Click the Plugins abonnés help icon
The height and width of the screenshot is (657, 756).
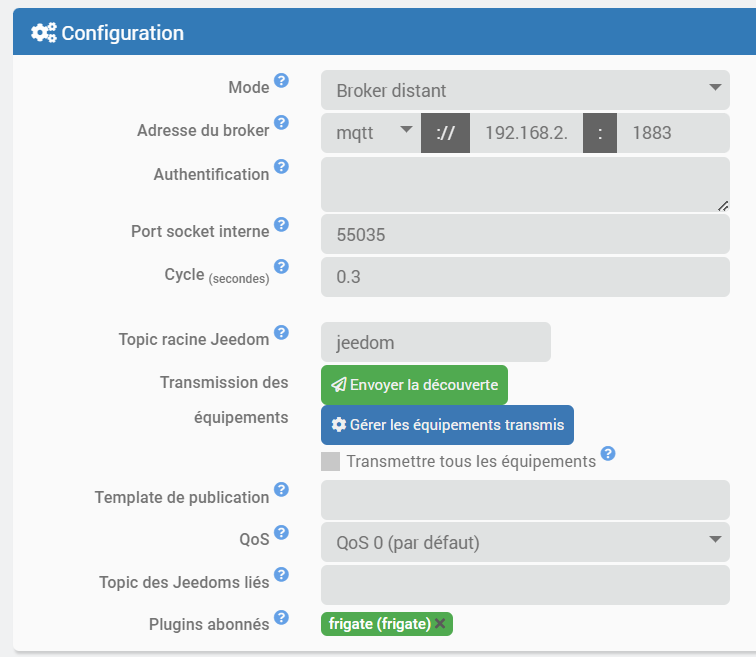[x=282, y=617]
